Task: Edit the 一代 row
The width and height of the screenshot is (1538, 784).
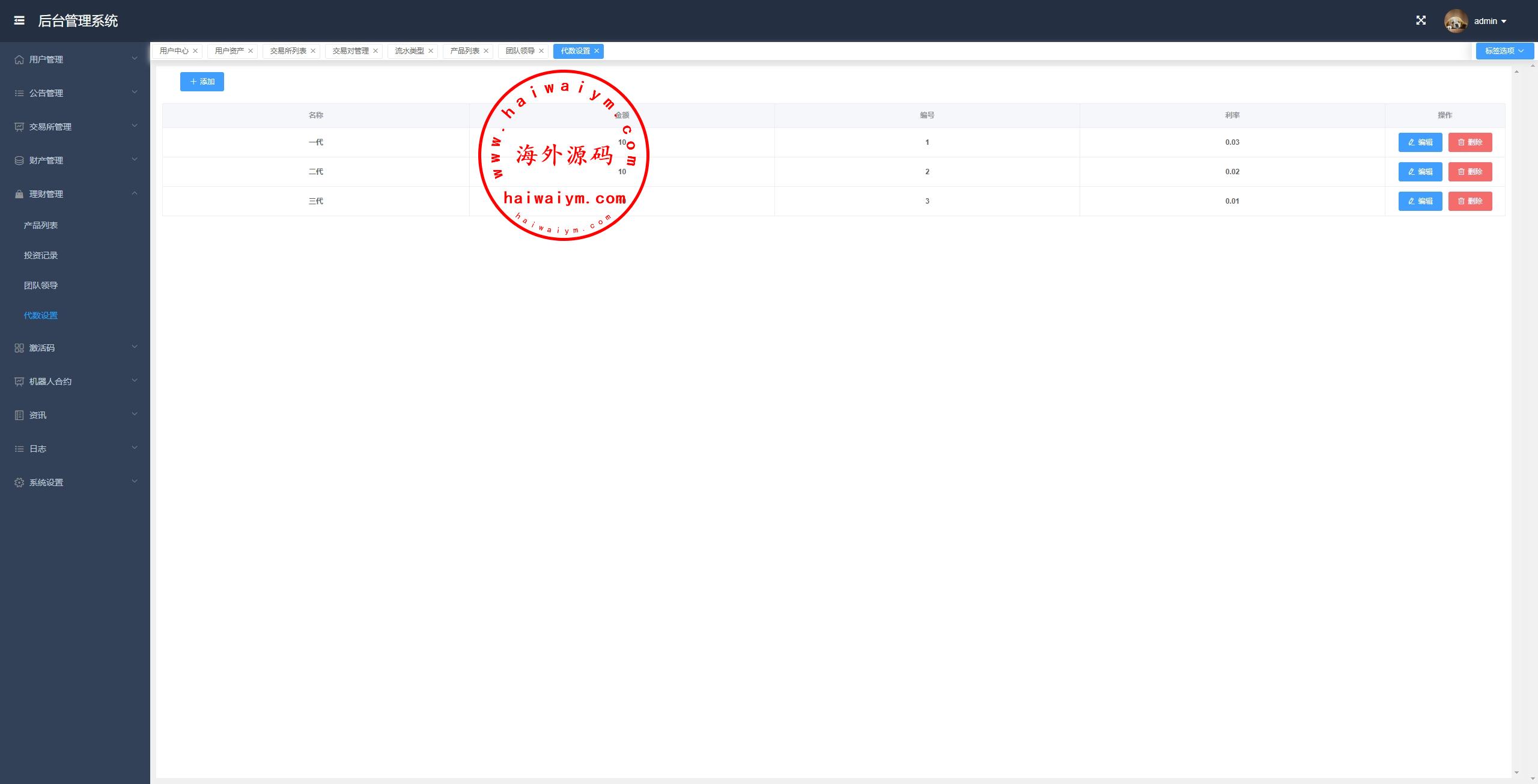Action: [1420, 142]
